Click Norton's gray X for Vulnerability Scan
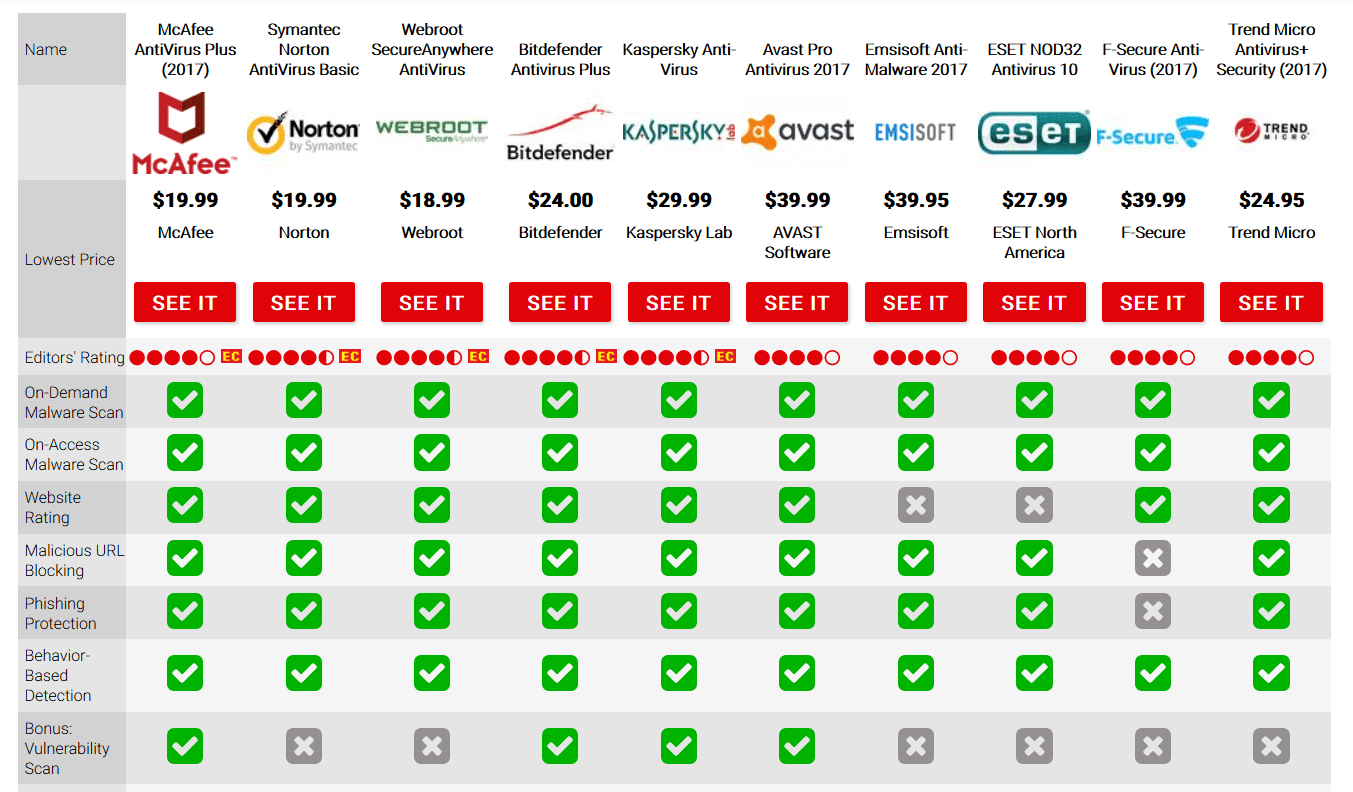 (x=304, y=746)
